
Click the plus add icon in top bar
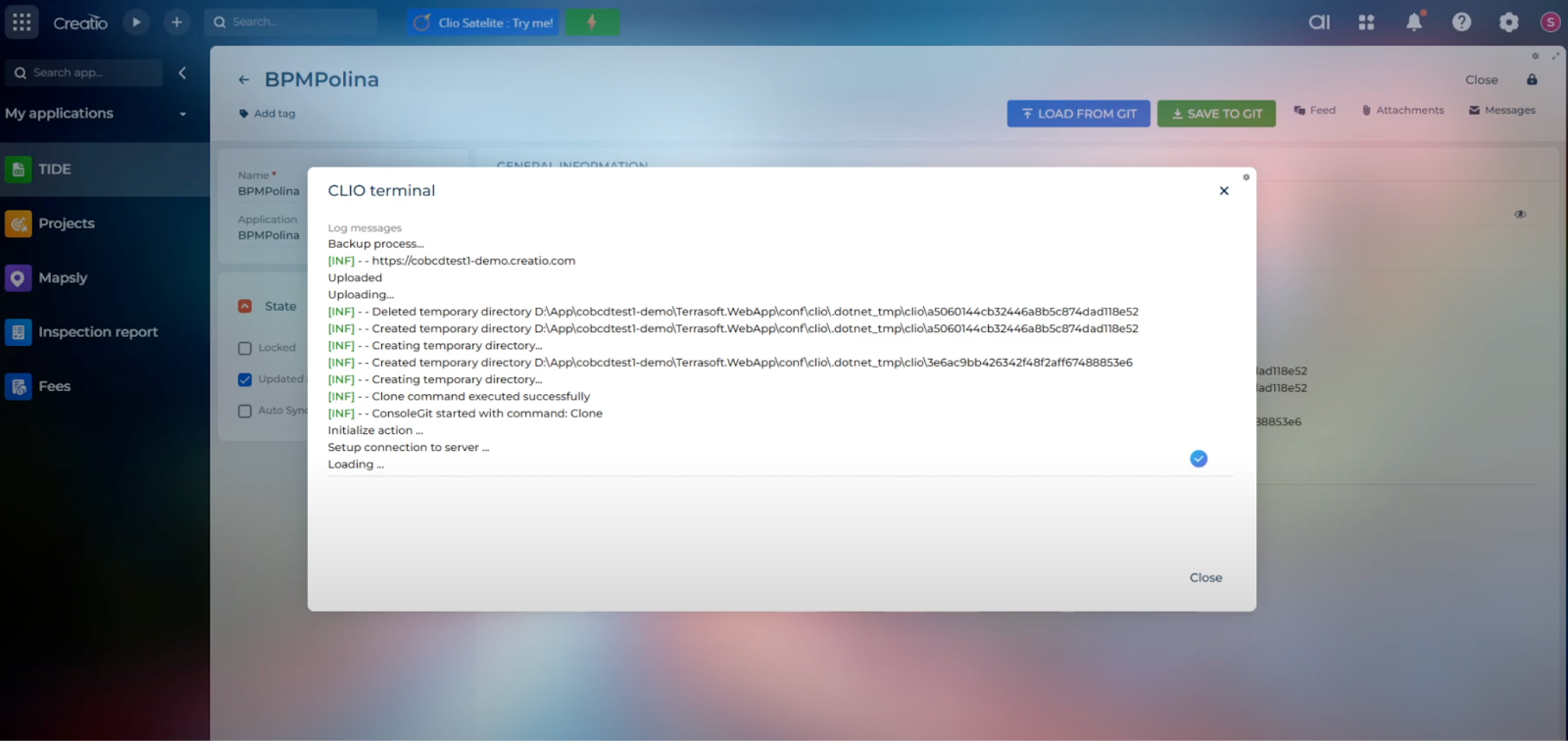[x=176, y=22]
